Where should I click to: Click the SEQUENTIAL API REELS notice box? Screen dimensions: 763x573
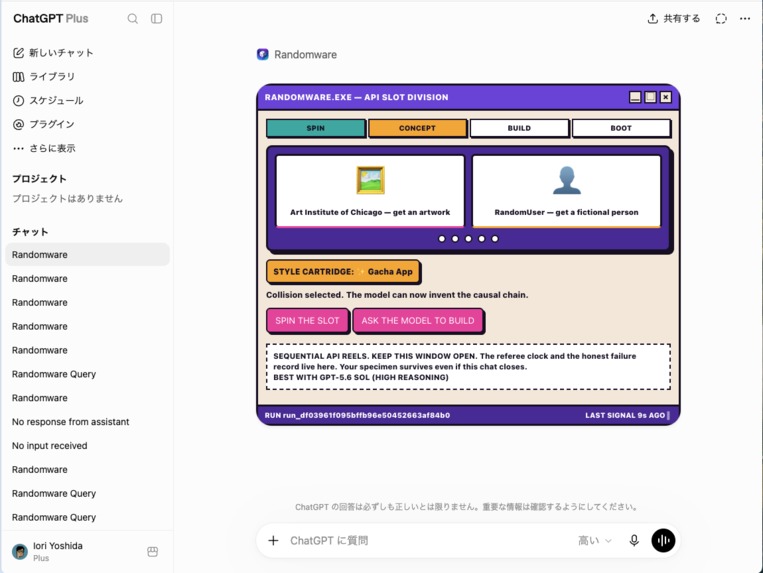pyautogui.click(x=469, y=367)
